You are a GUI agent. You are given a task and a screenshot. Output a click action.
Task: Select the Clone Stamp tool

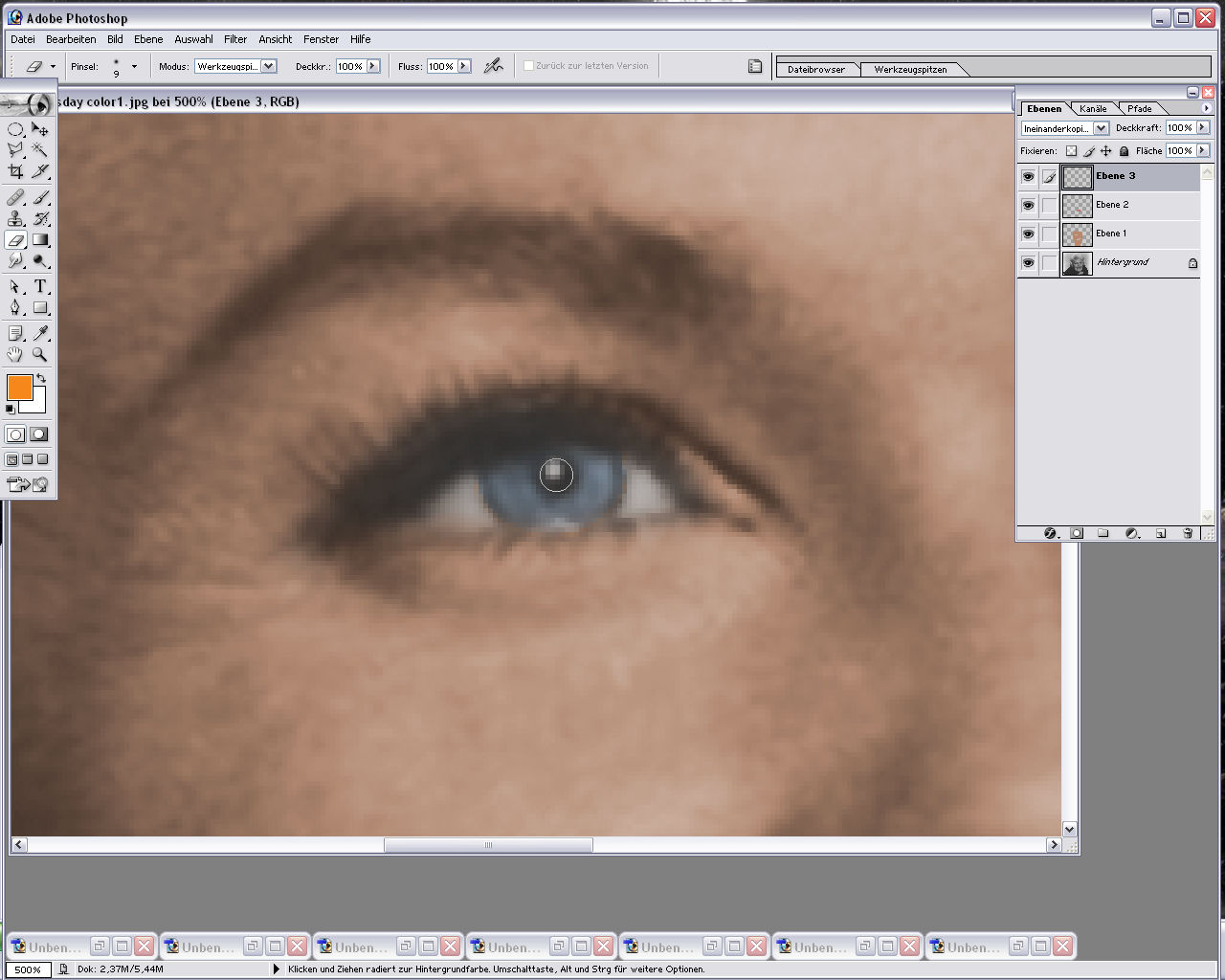pyautogui.click(x=15, y=219)
